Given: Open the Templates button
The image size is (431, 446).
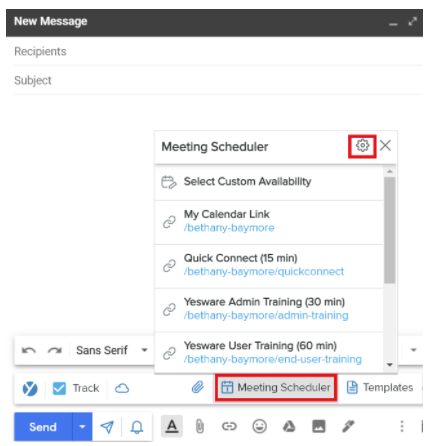Looking at the screenshot, I should pos(380,387).
